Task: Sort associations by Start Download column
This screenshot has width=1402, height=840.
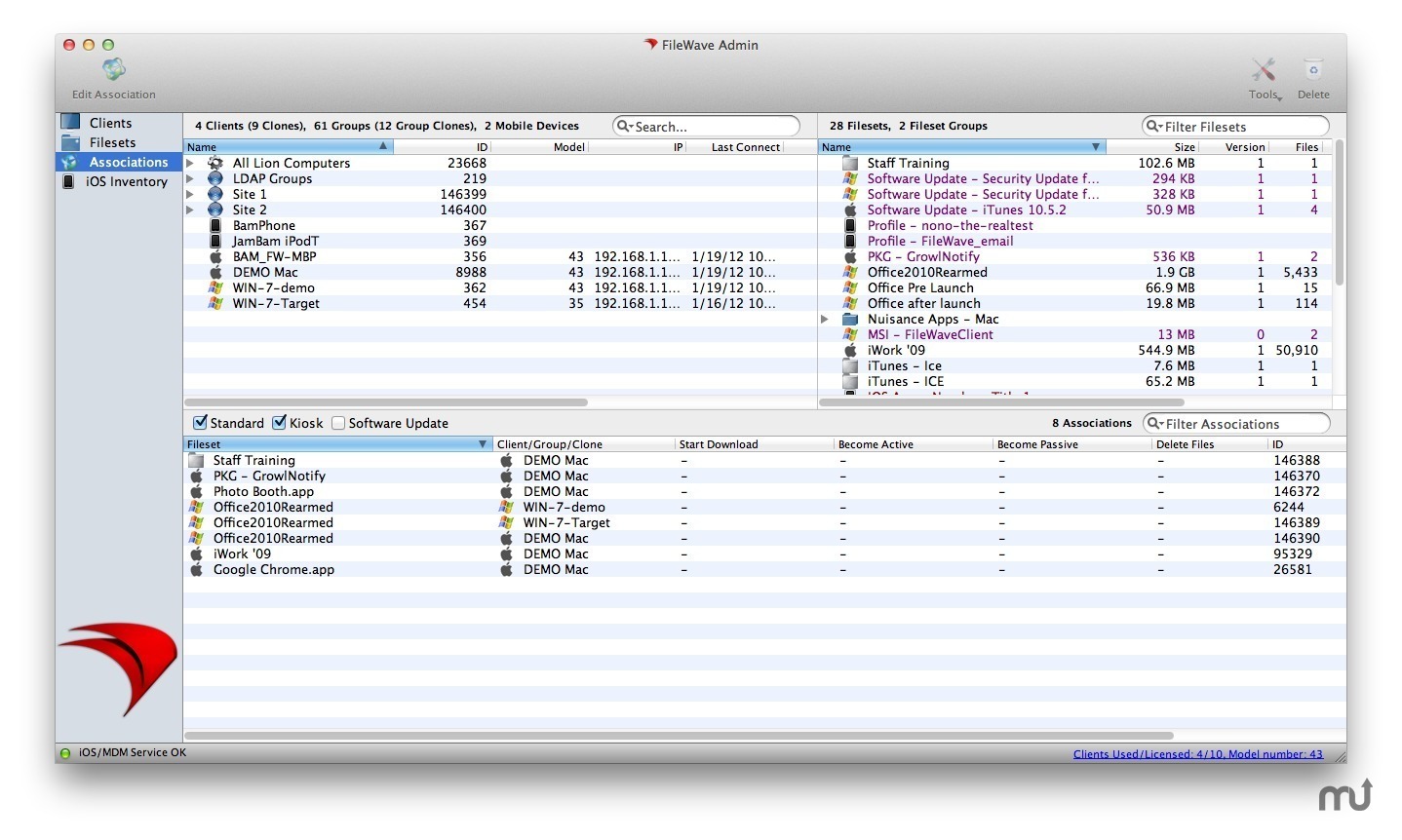Action: [754, 444]
